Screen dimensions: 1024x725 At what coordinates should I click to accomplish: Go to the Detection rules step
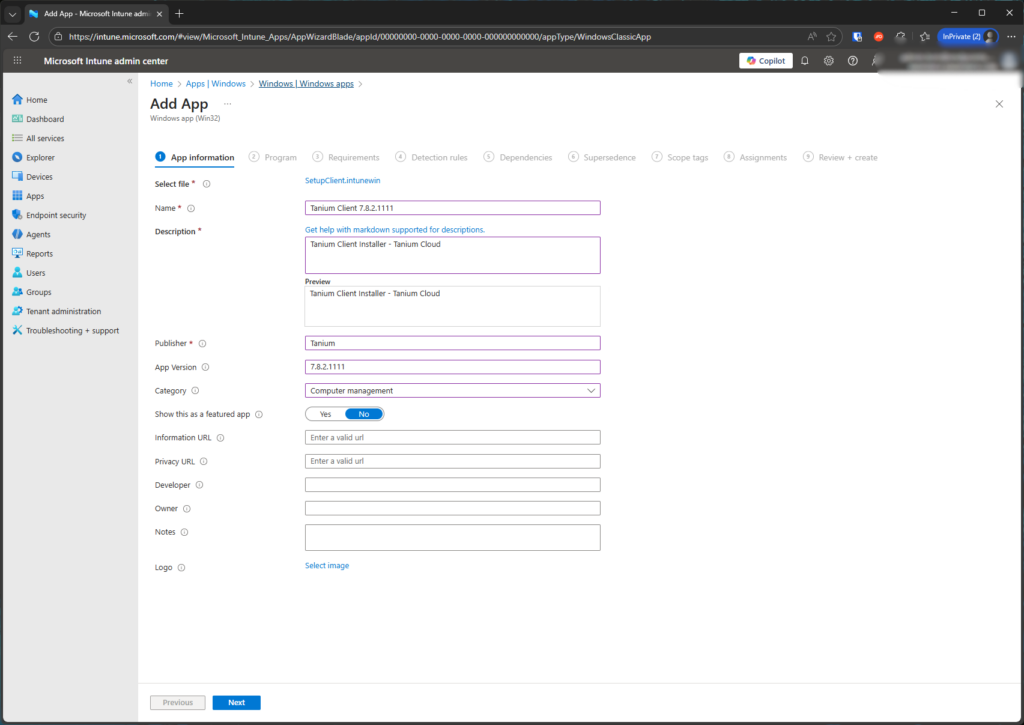[432, 157]
